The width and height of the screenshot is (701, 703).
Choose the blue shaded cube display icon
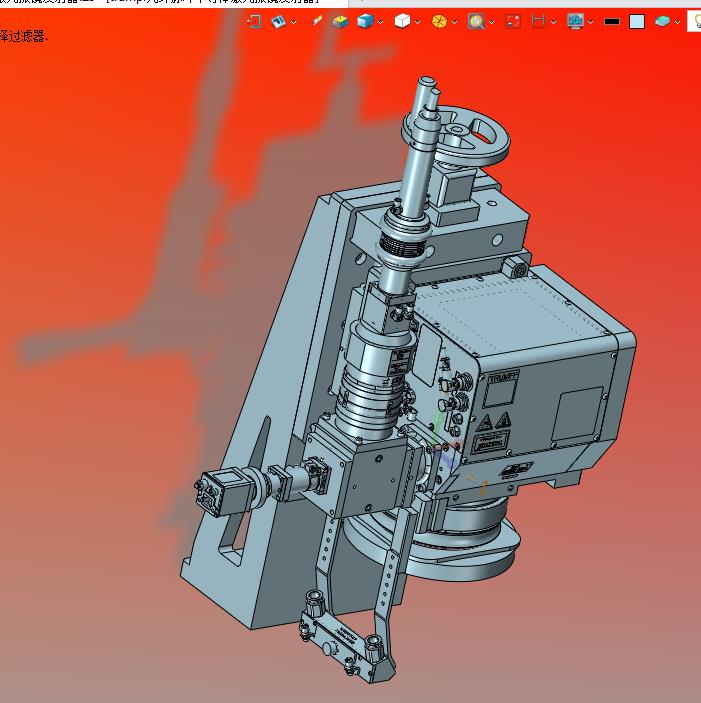tap(365, 21)
